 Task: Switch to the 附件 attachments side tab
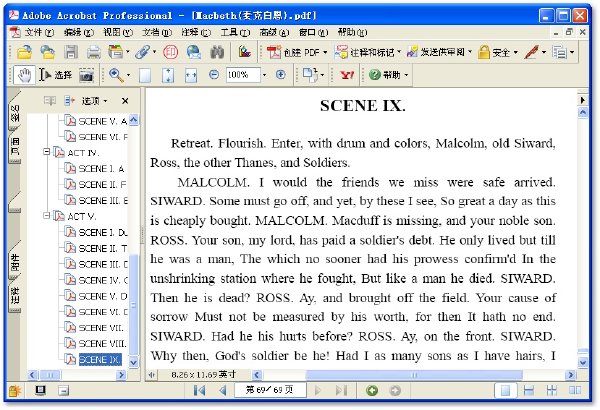pyautogui.click(x=15, y=261)
